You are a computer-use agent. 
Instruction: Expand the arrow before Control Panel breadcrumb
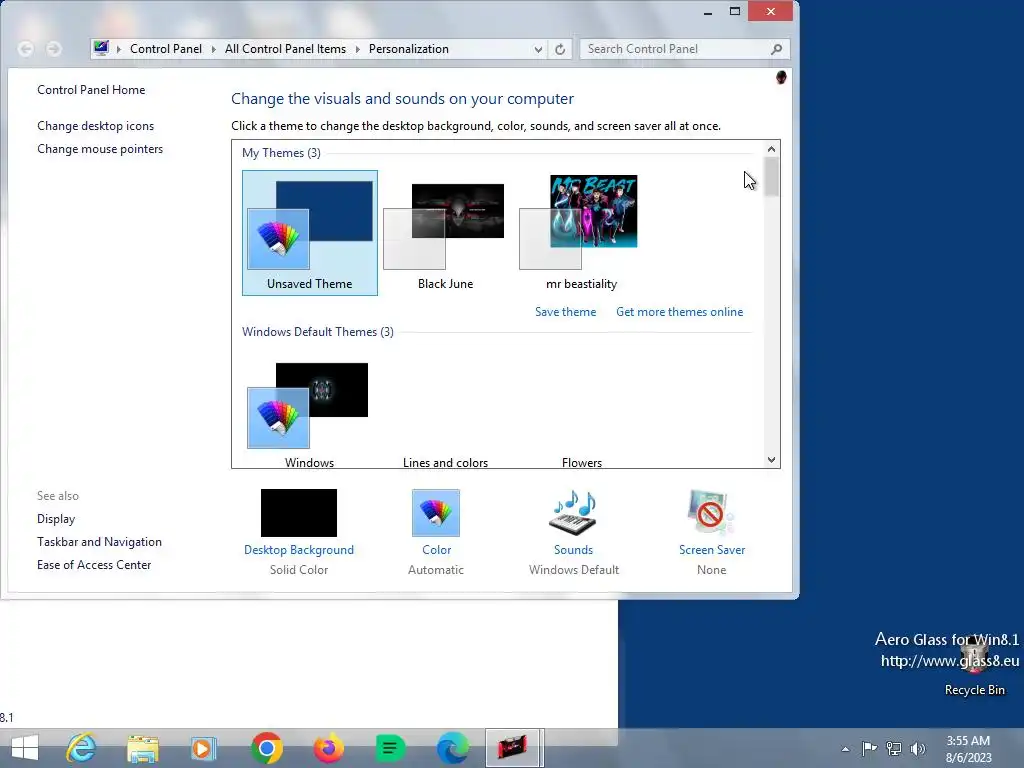(x=119, y=49)
